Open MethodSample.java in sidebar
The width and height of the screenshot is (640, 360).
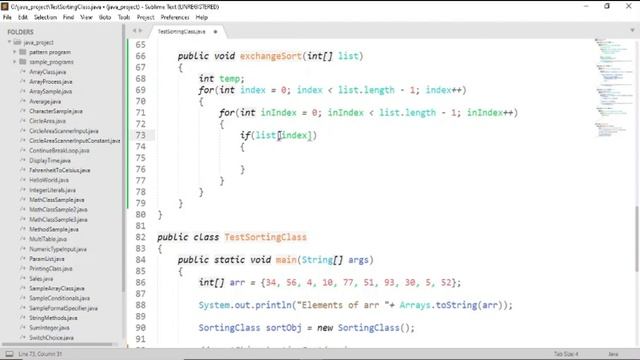tap(54, 229)
